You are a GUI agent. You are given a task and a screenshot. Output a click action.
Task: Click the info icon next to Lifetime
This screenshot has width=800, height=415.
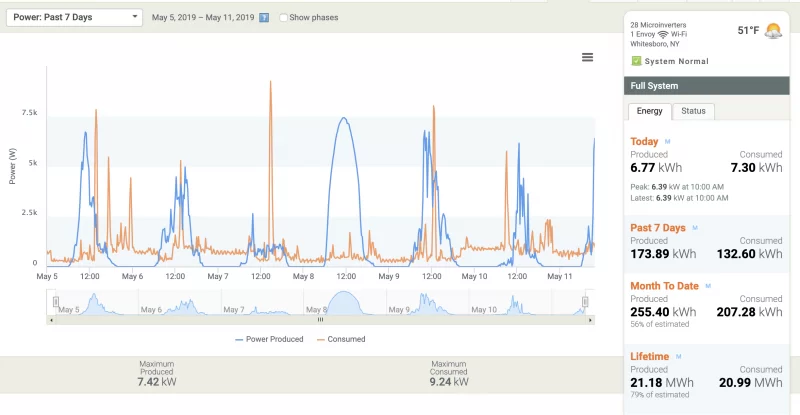pos(677,356)
